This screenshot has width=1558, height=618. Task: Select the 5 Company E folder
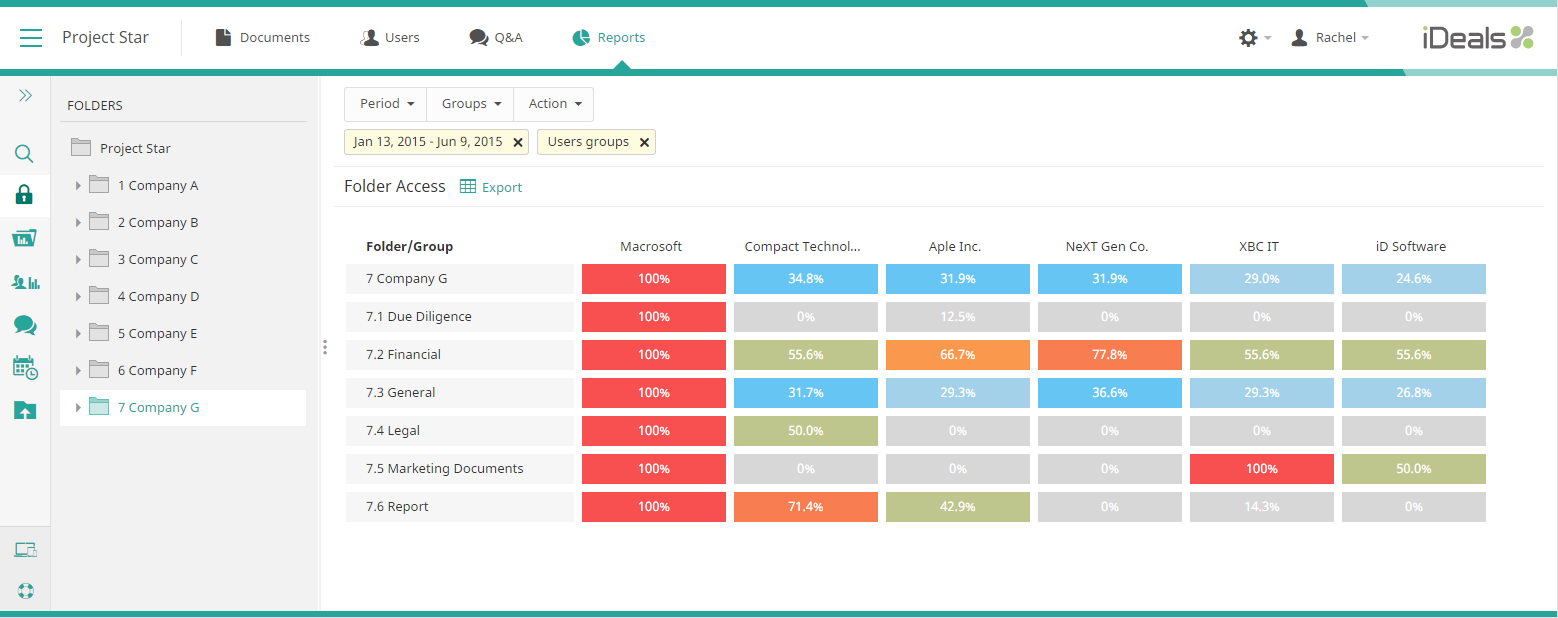coord(157,334)
